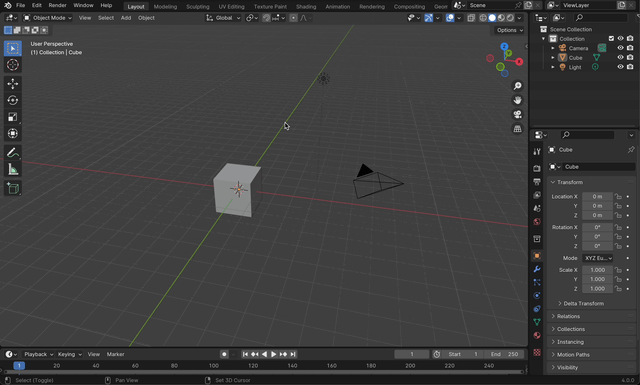Select the Measure tool
The width and height of the screenshot is (640, 385).
click(x=13, y=170)
